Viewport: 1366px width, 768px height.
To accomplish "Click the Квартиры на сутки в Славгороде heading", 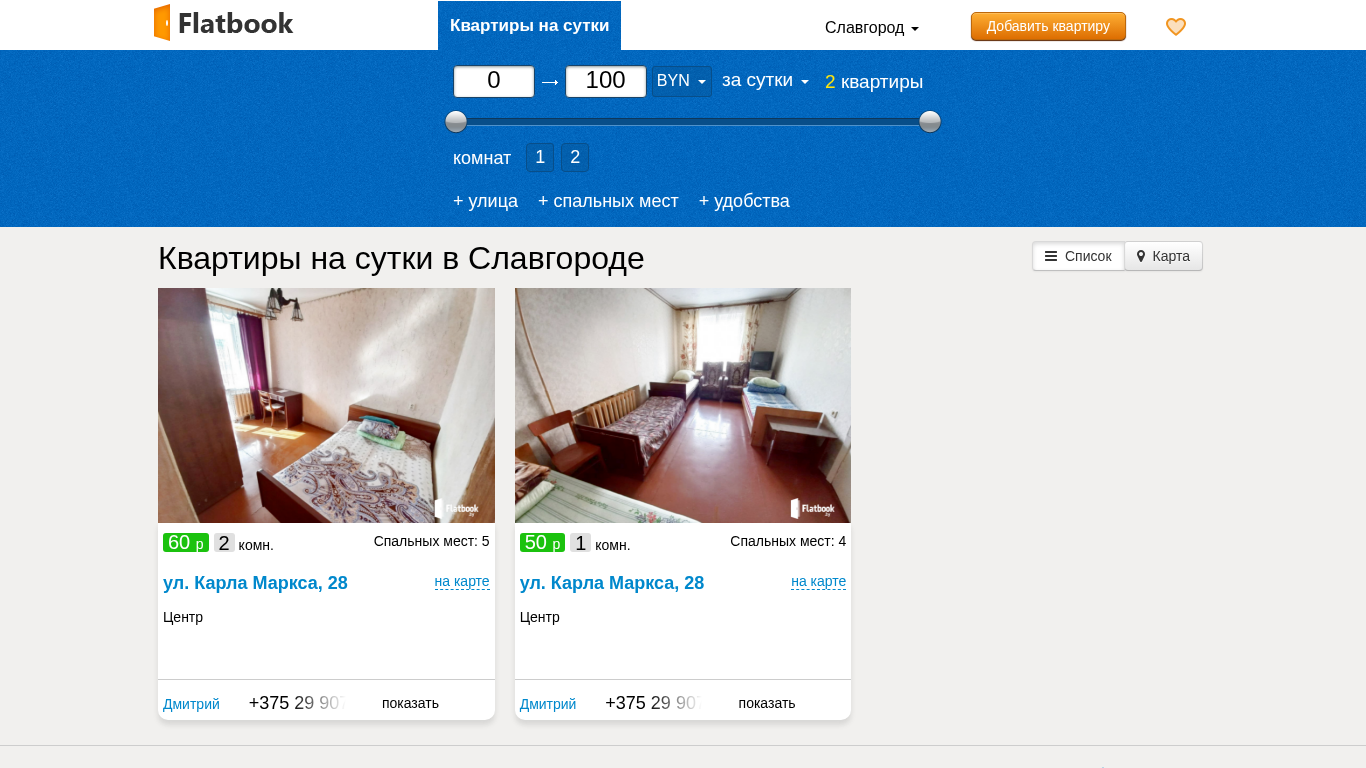I will click(401, 258).
